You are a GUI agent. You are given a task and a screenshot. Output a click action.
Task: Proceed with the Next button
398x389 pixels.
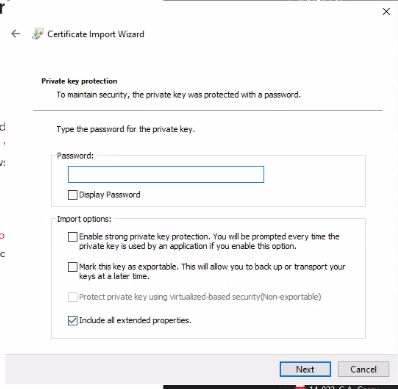pos(305,369)
